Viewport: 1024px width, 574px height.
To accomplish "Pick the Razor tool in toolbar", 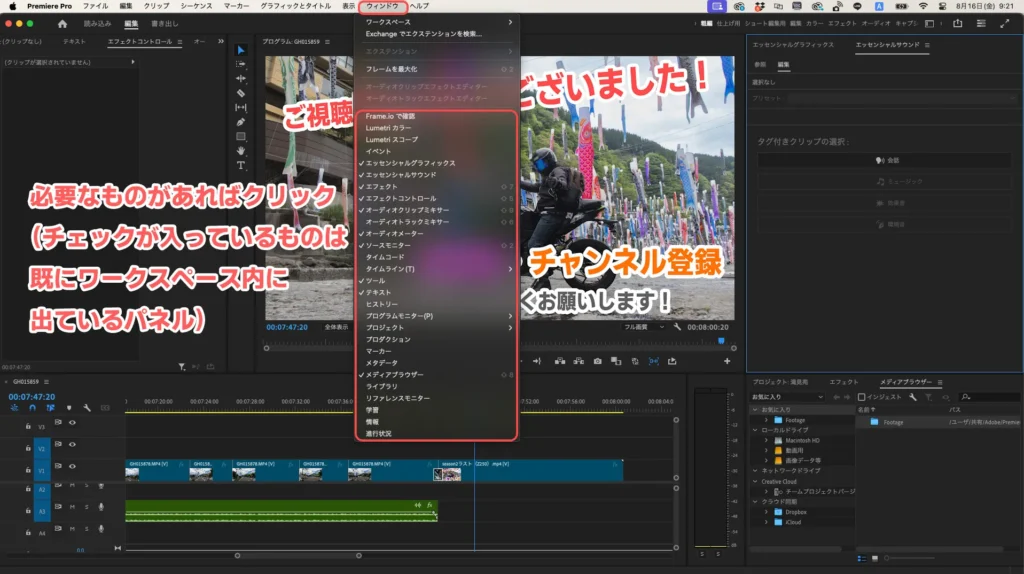I will point(241,93).
